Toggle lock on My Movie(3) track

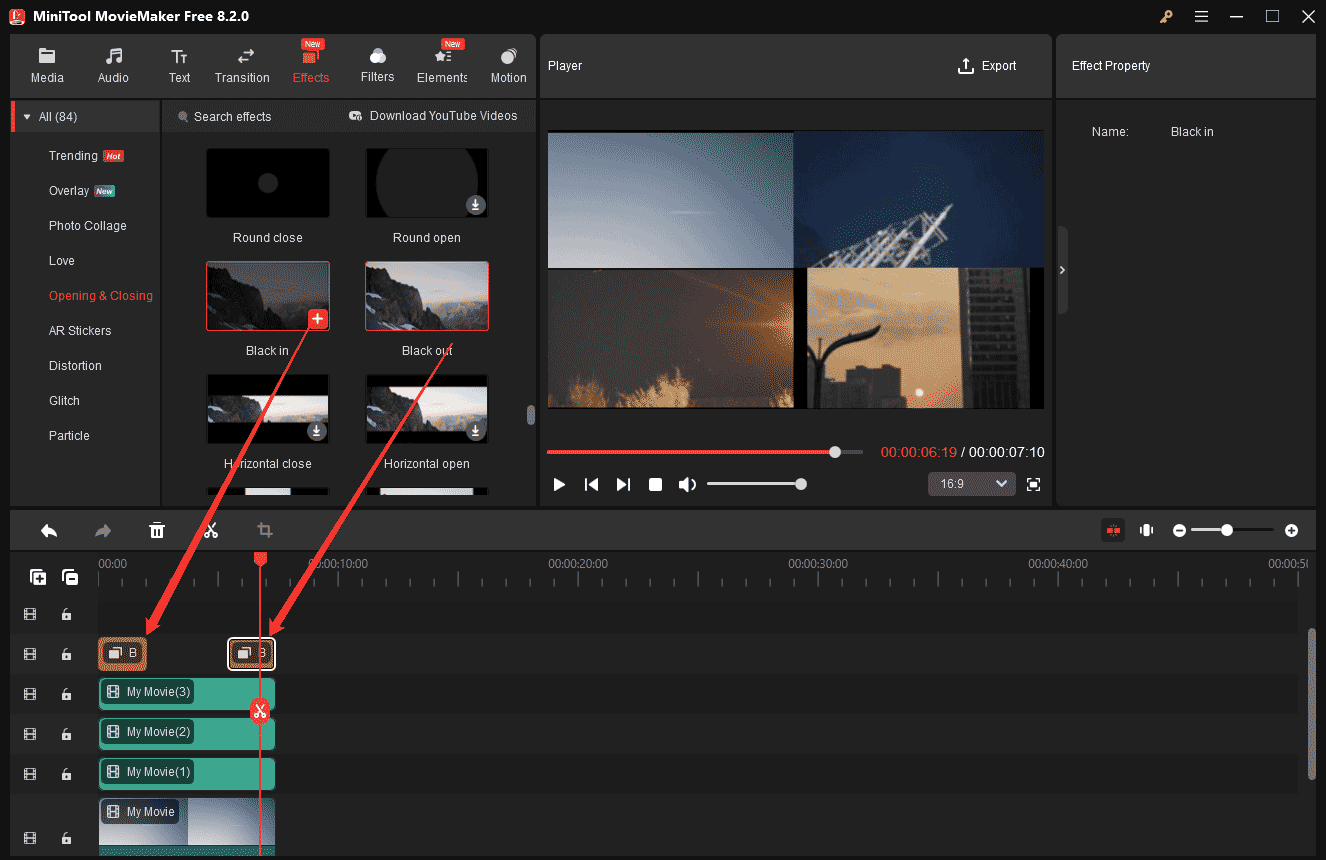(x=66, y=694)
